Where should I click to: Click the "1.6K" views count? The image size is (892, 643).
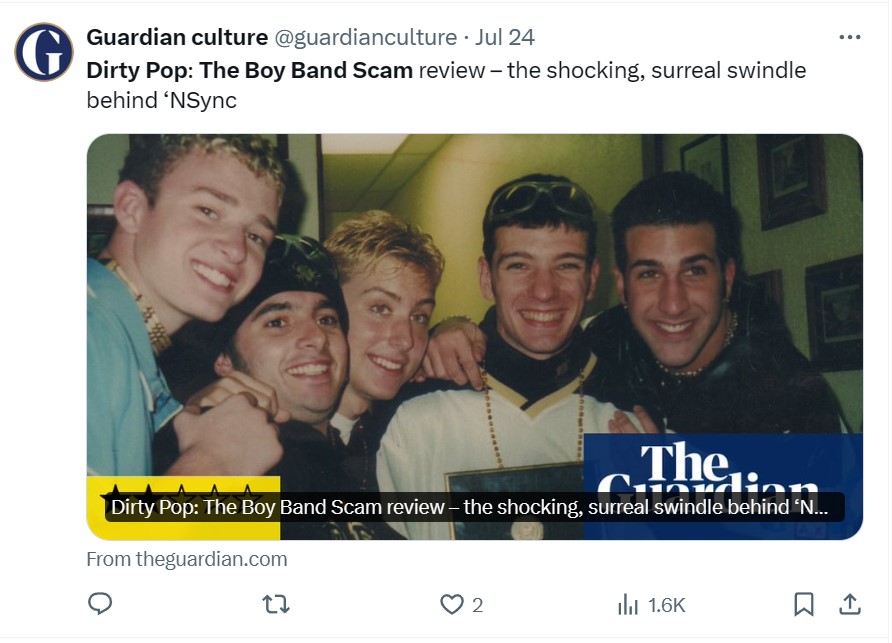(x=666, y=605)
